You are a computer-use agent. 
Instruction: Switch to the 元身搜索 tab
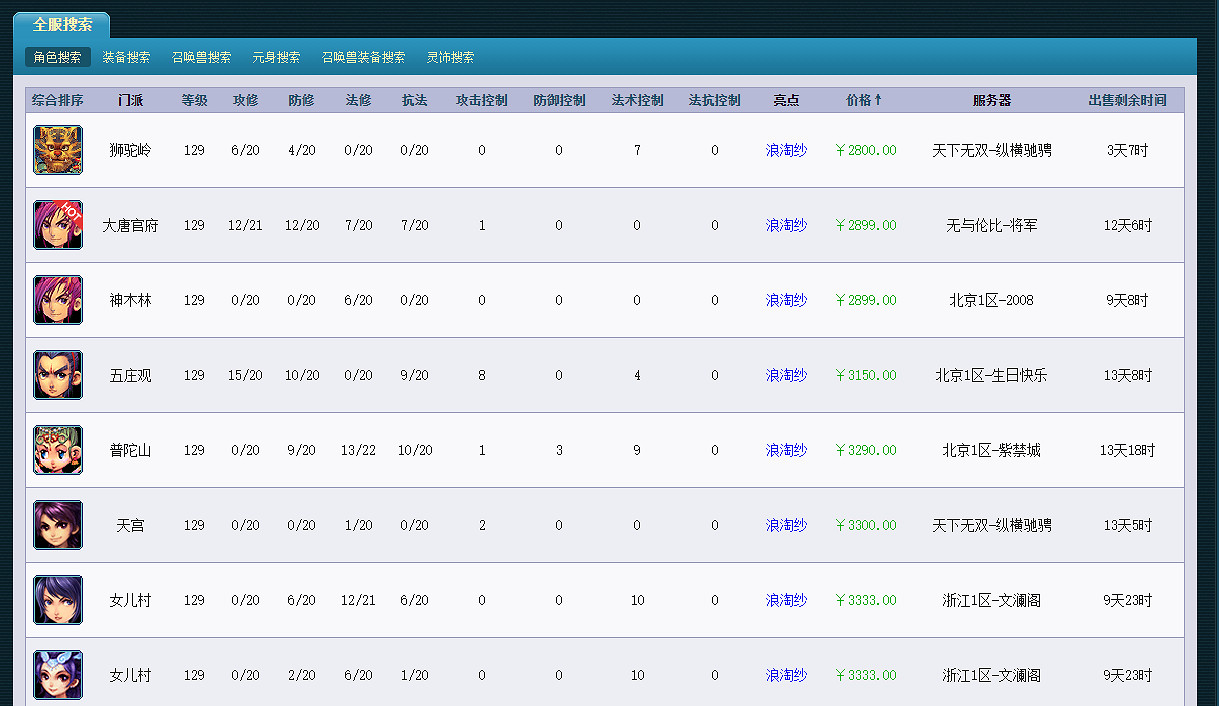276,58
